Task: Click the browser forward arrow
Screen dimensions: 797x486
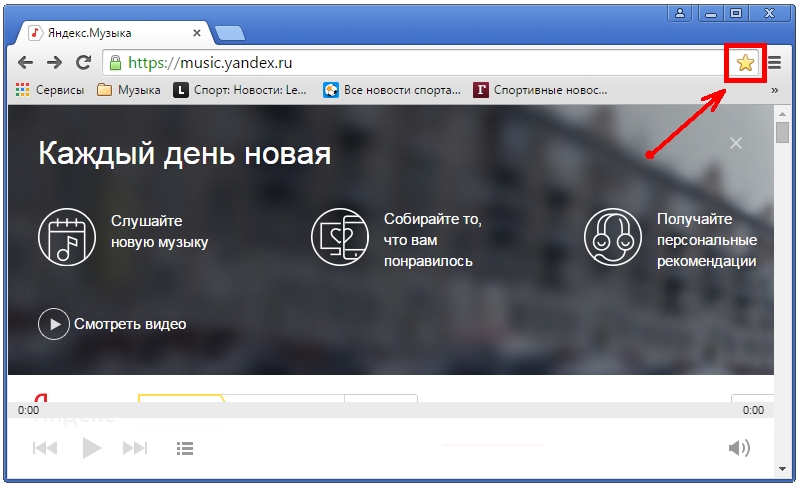Action: tap(54, 63)
